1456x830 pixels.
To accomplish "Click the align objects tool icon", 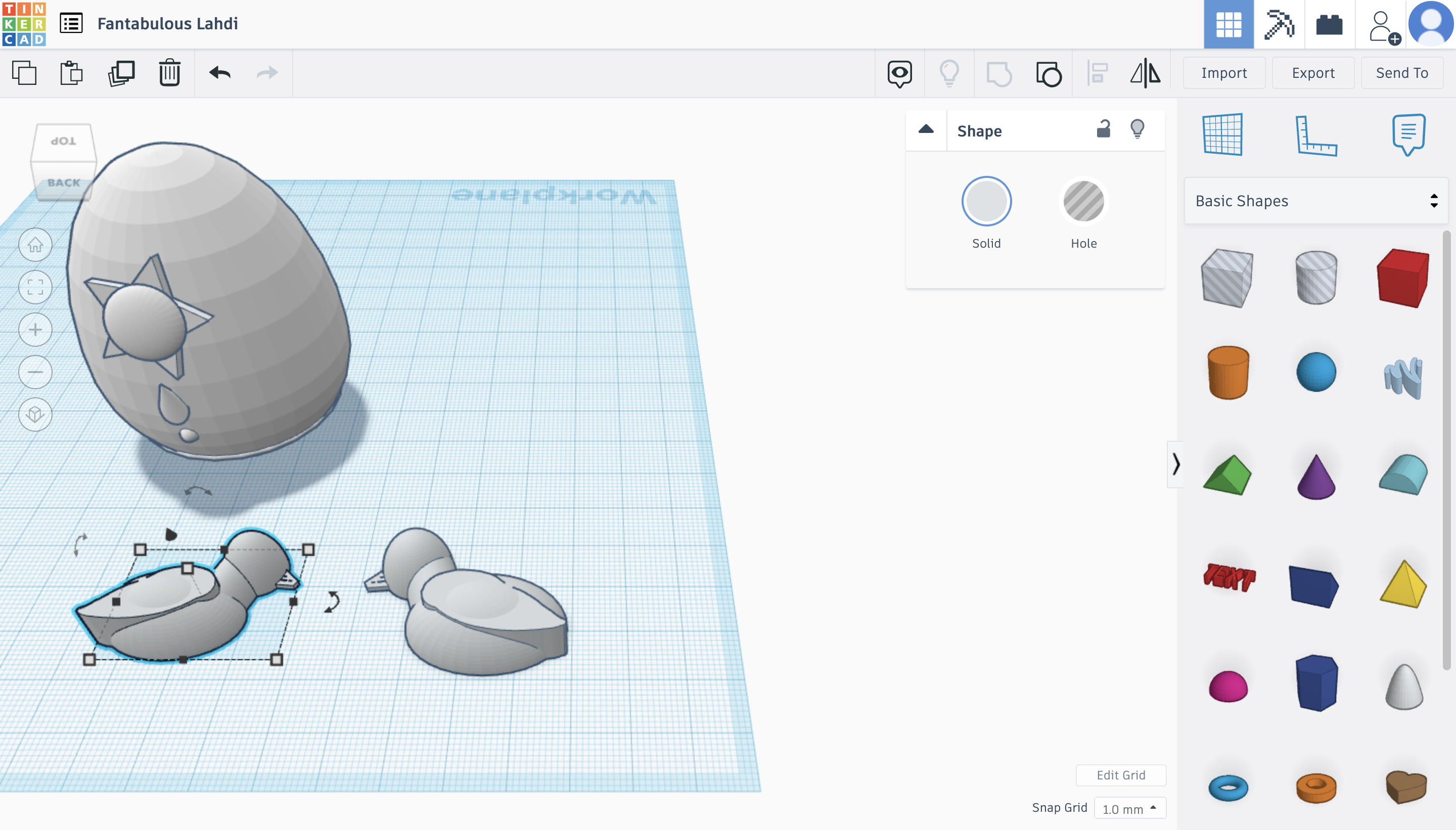I will pyautogui.click(x=1097, y=71).
